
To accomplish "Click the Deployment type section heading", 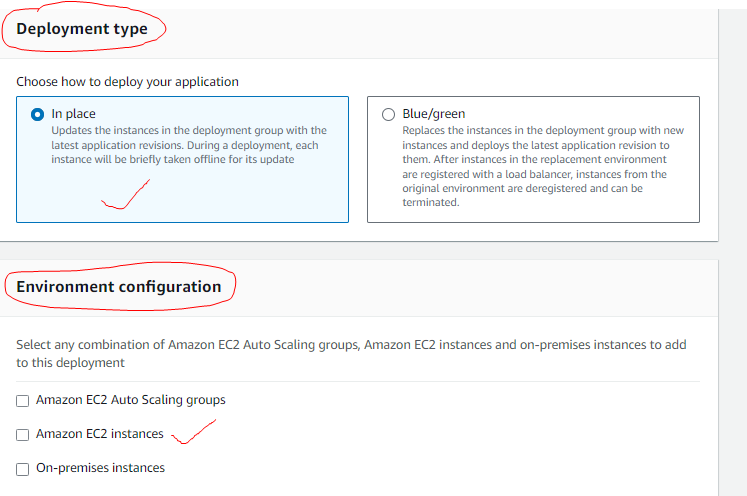I will pos(82,29).
